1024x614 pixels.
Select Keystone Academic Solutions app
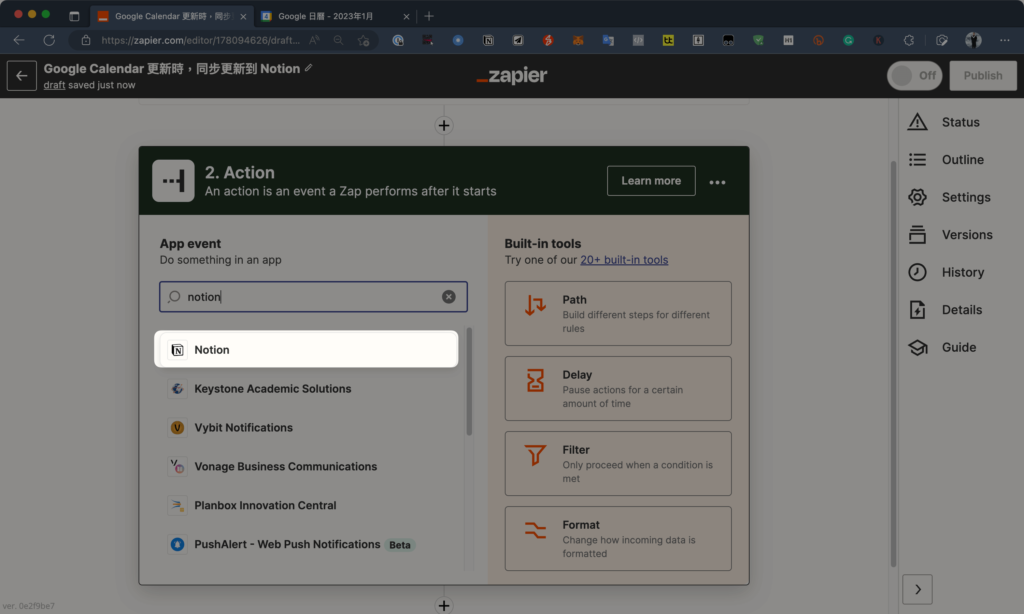point(306,389)
